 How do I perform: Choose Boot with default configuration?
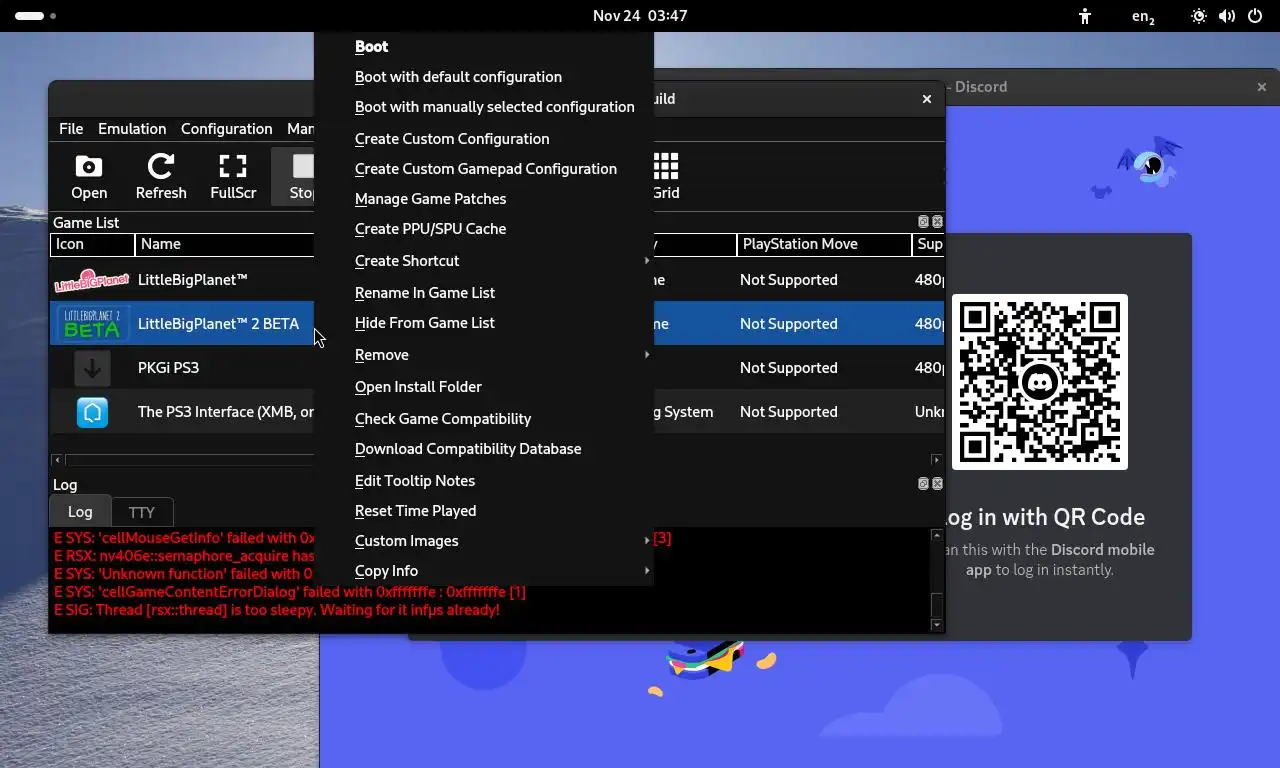484,77
